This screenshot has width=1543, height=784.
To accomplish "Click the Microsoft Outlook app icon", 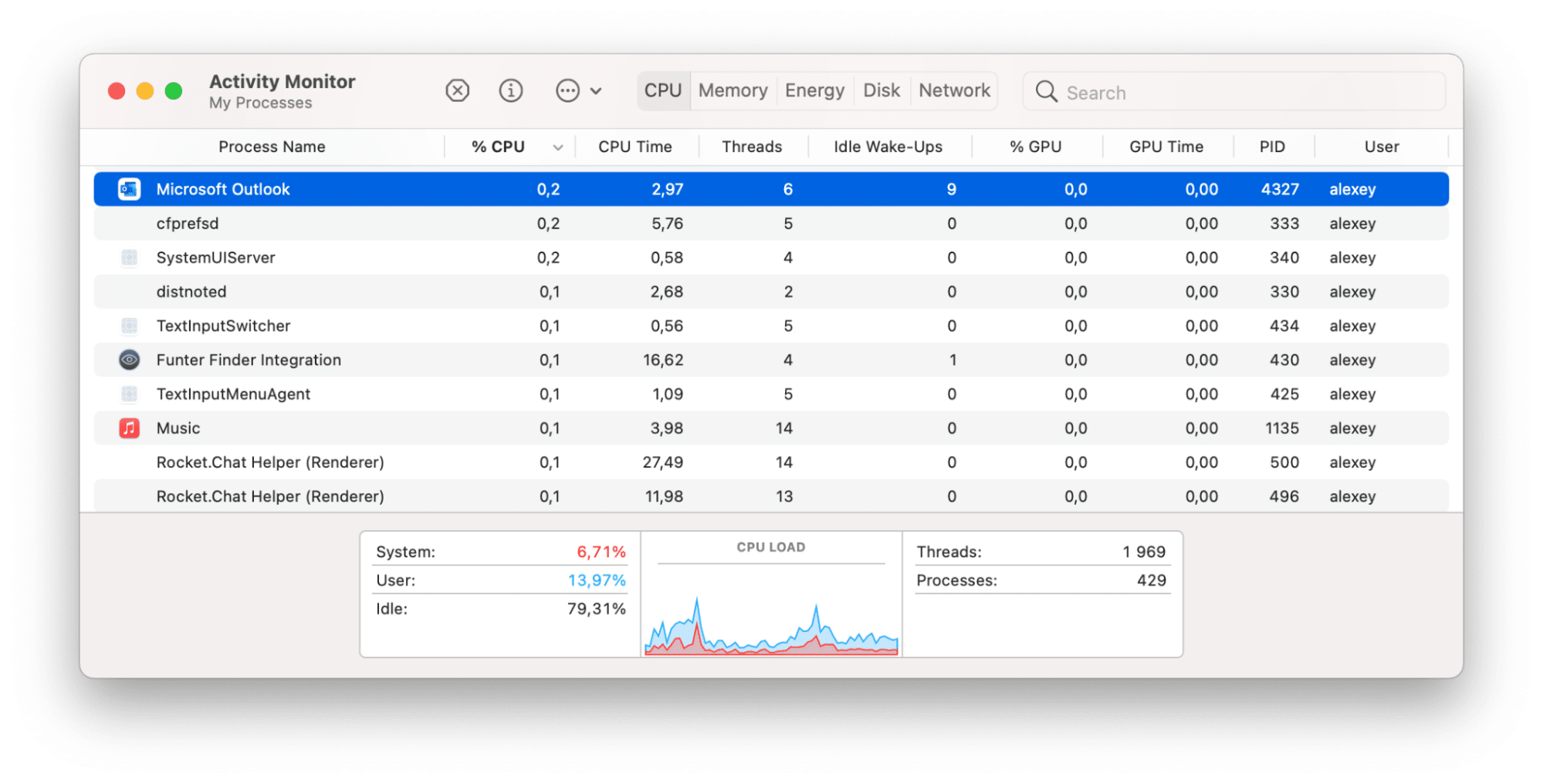I will tap(129, 189).
